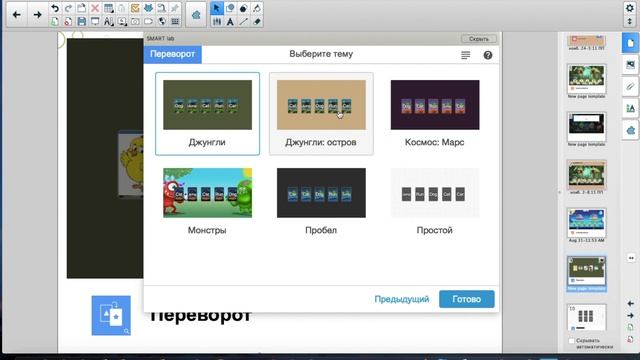Open the list menu icon in dialog
Image resolution: width=640 pixels, height=360 pixels.
[465, 55]
